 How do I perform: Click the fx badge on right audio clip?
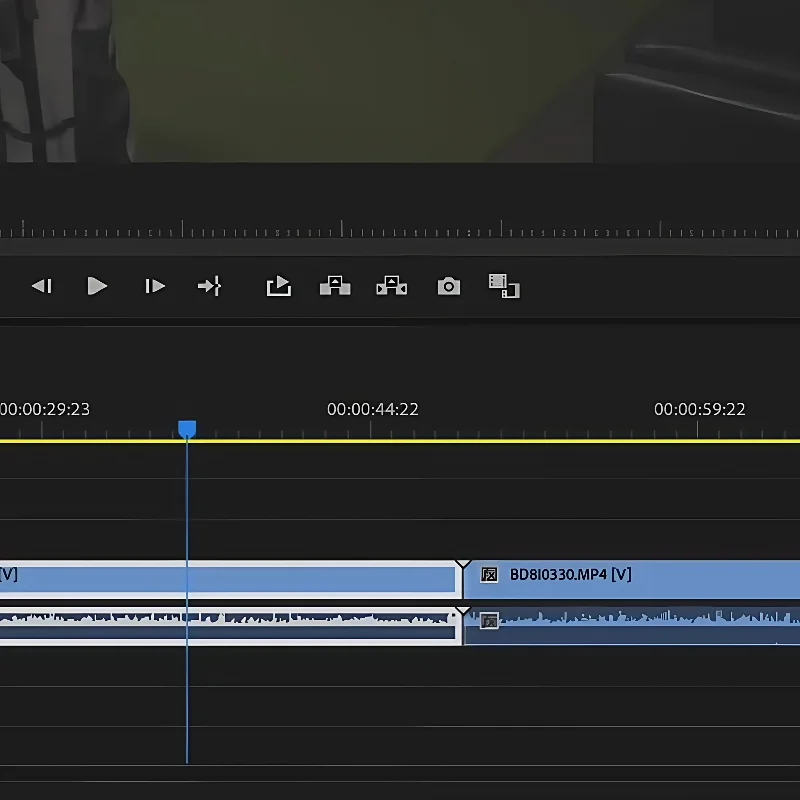tap(489, 621)
